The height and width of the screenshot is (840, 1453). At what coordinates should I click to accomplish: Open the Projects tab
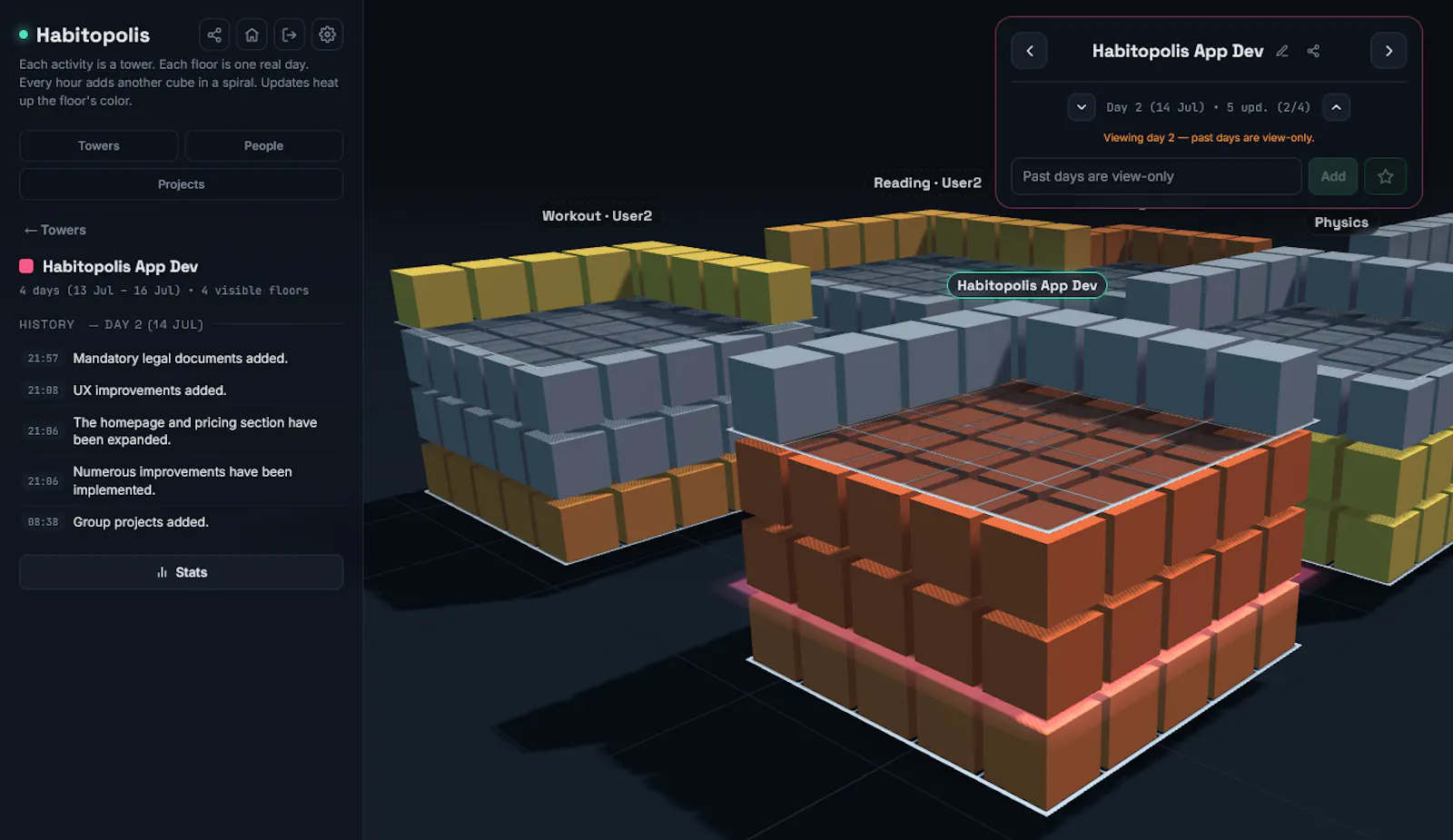[x=182, y=184]
